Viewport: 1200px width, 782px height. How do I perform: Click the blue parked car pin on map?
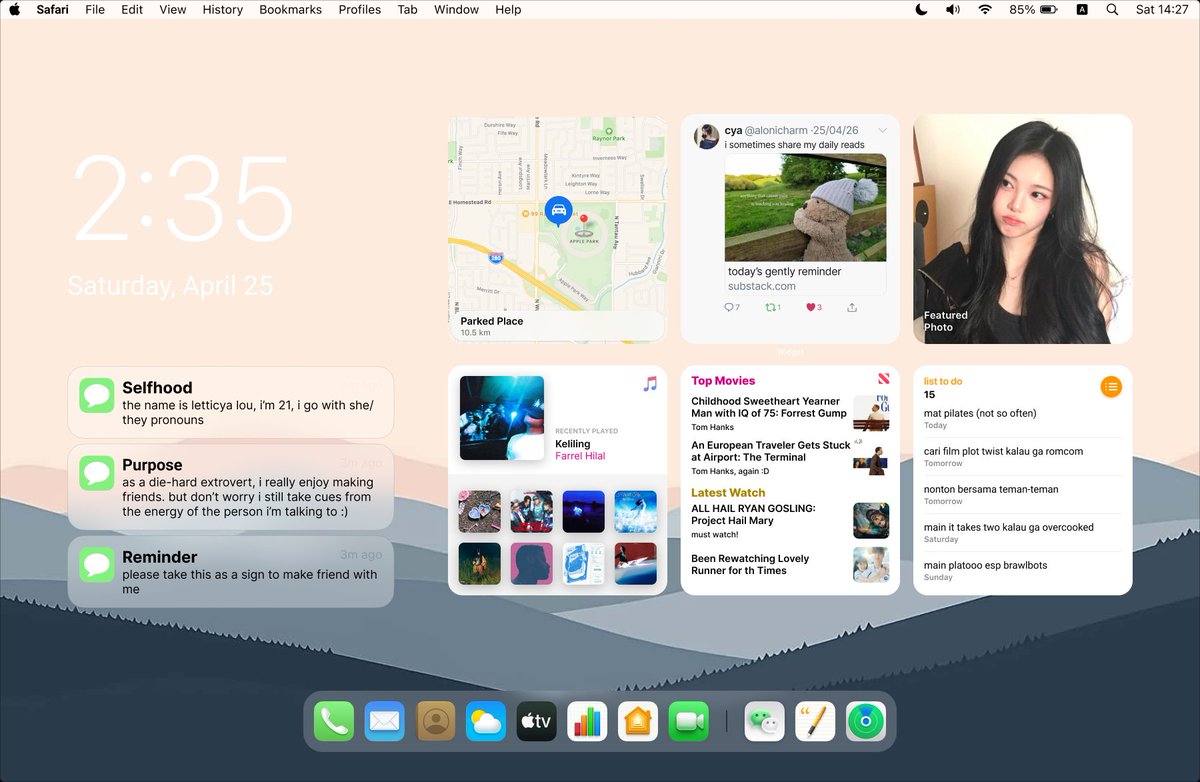click(559, 212)
